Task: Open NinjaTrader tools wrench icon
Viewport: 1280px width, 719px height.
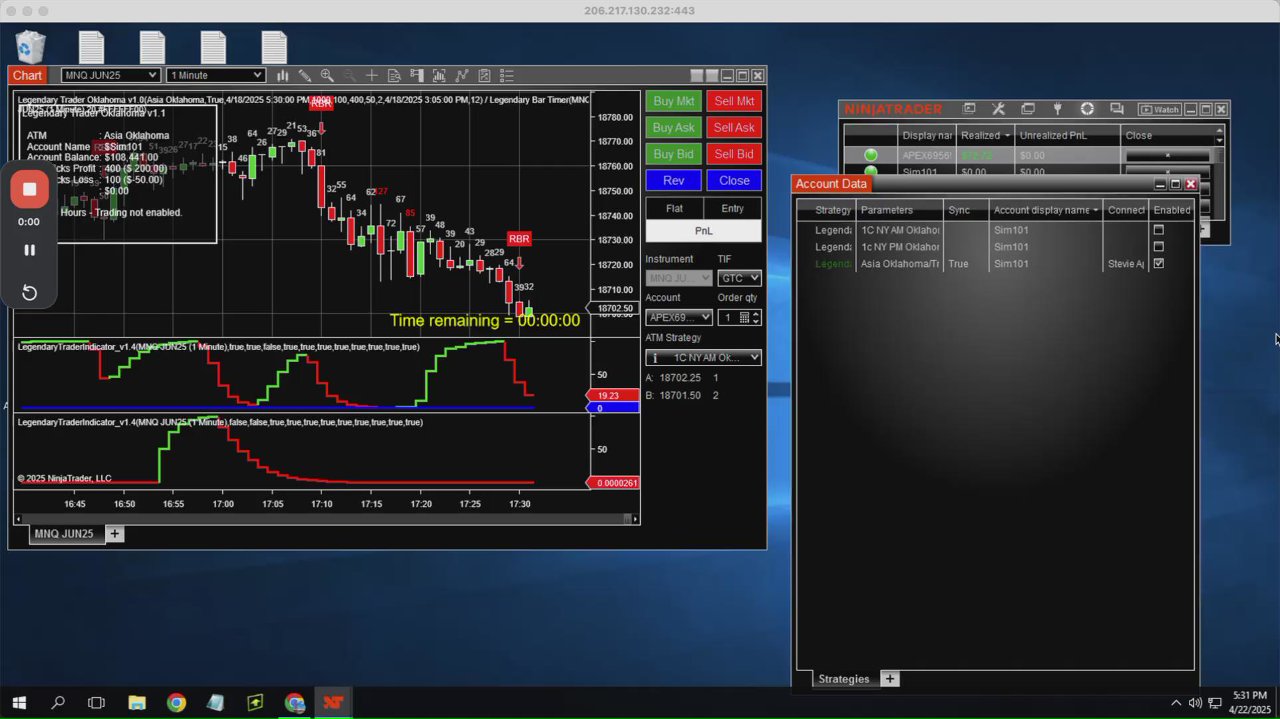Action: point(998,109)
